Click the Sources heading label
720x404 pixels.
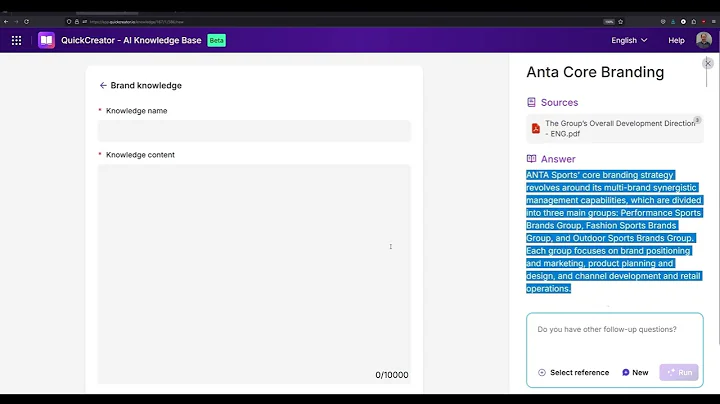coord(559,102)
